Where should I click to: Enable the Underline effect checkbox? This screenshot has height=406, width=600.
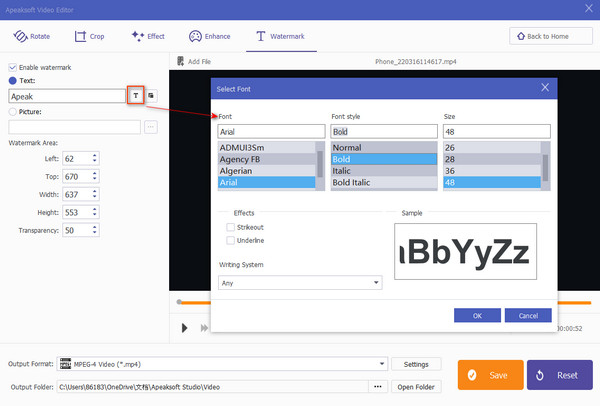click(x=230, y=240)
